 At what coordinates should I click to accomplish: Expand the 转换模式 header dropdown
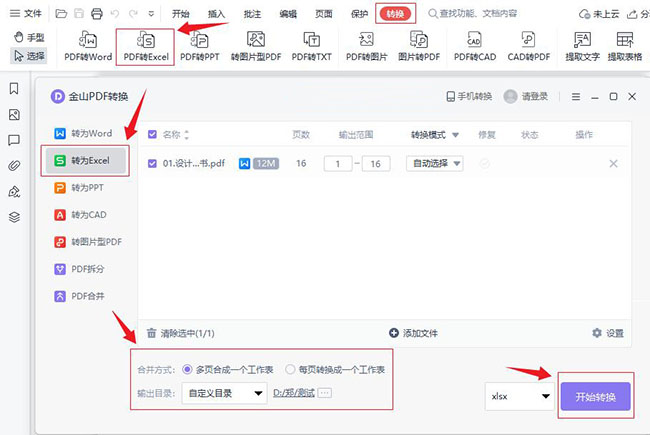click(x=456, y=135)
